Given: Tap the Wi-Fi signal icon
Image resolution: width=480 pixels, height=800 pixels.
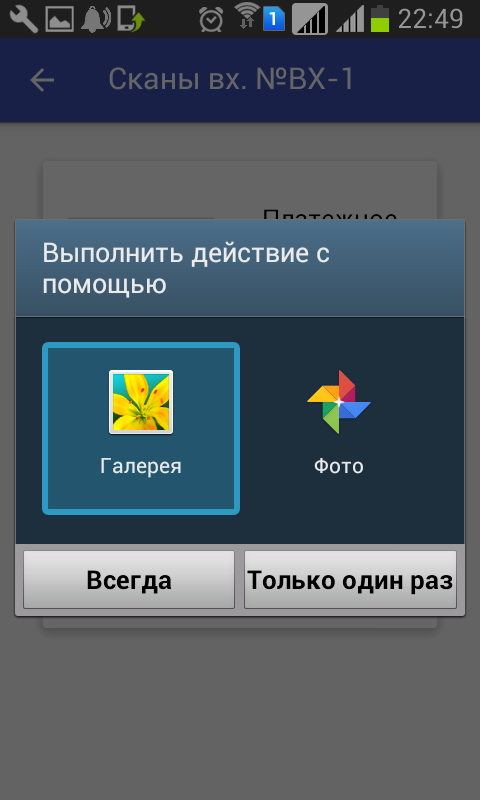Looking at the screenshot, I should (x=246, y=16).
